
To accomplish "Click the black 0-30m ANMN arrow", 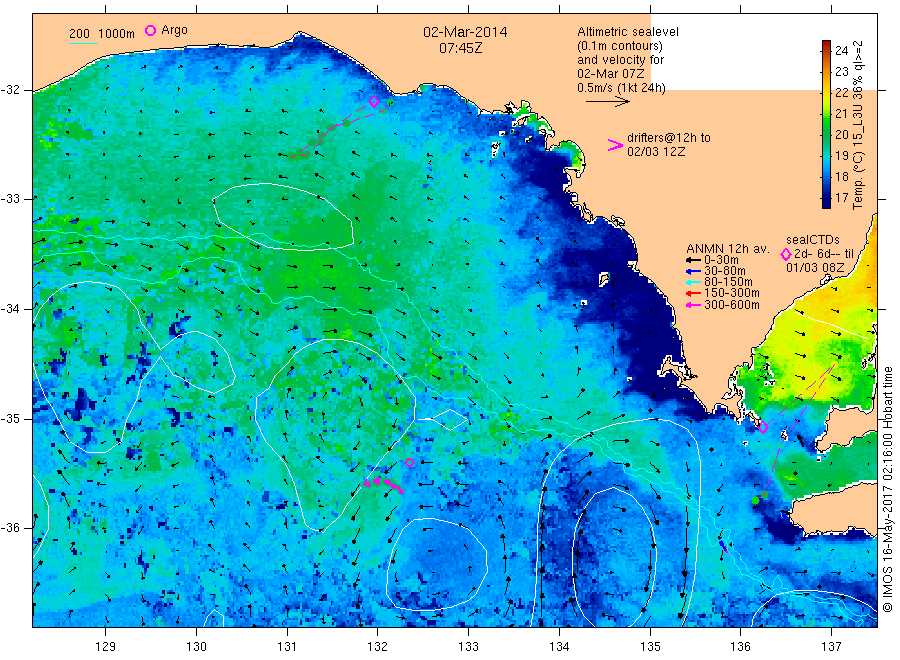I will (693, 260).
